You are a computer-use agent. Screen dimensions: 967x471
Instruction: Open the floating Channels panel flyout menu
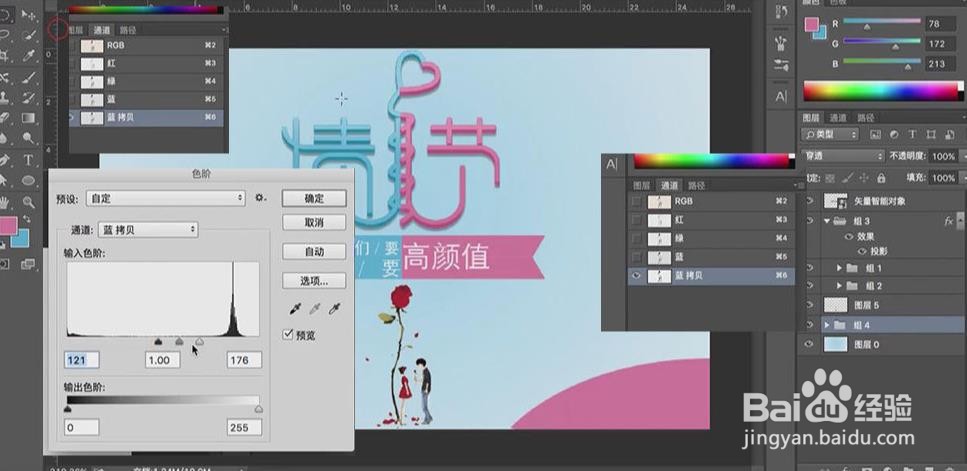(x=799, y=185)
